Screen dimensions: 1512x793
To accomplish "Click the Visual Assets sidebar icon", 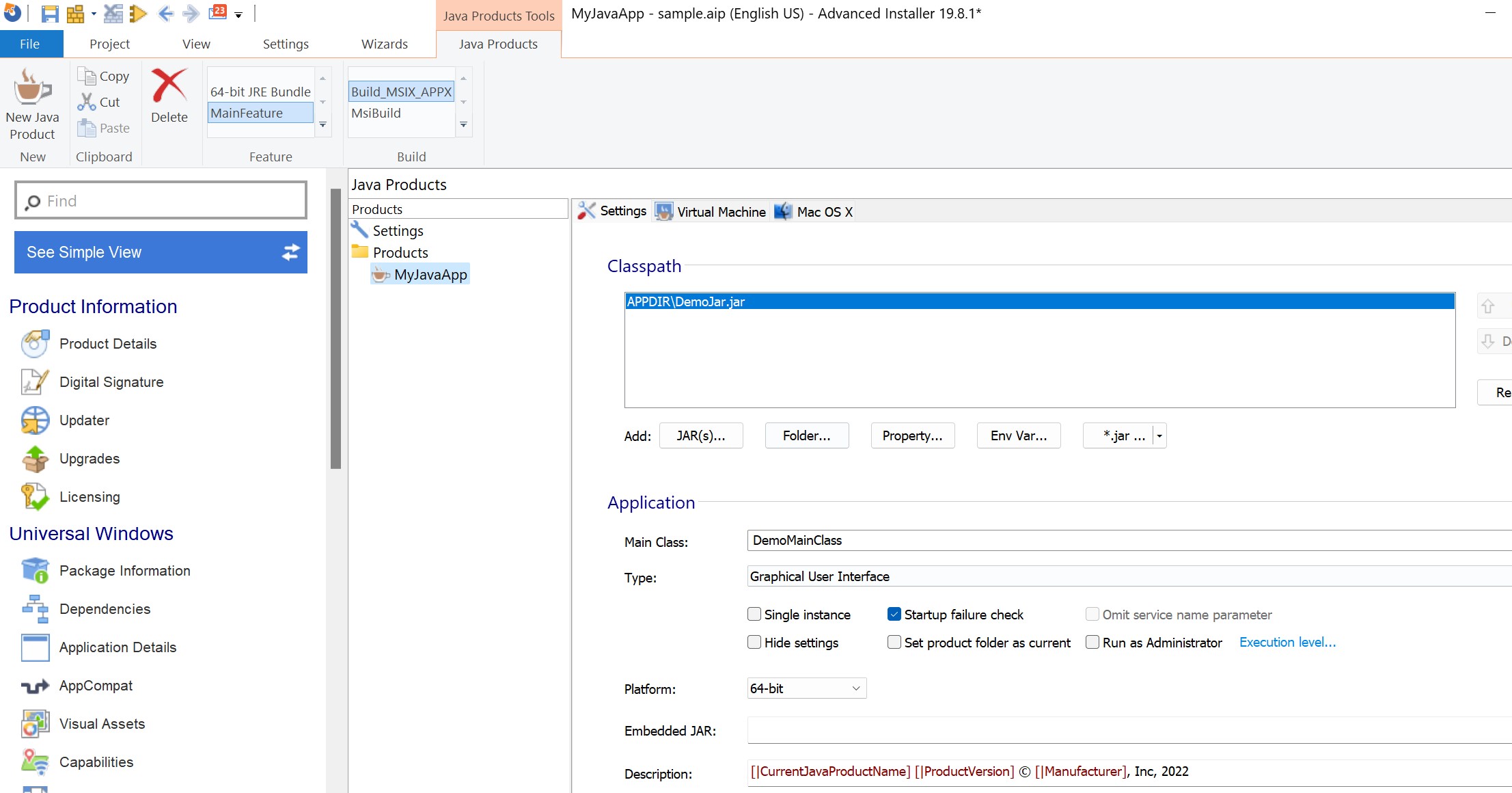I will 35,723.
